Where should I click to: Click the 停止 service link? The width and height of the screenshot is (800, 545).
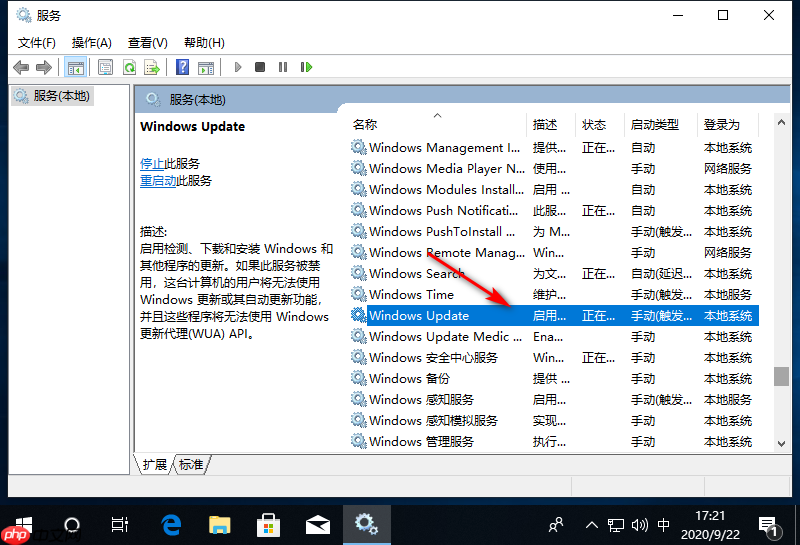click(x=152, y=164)
